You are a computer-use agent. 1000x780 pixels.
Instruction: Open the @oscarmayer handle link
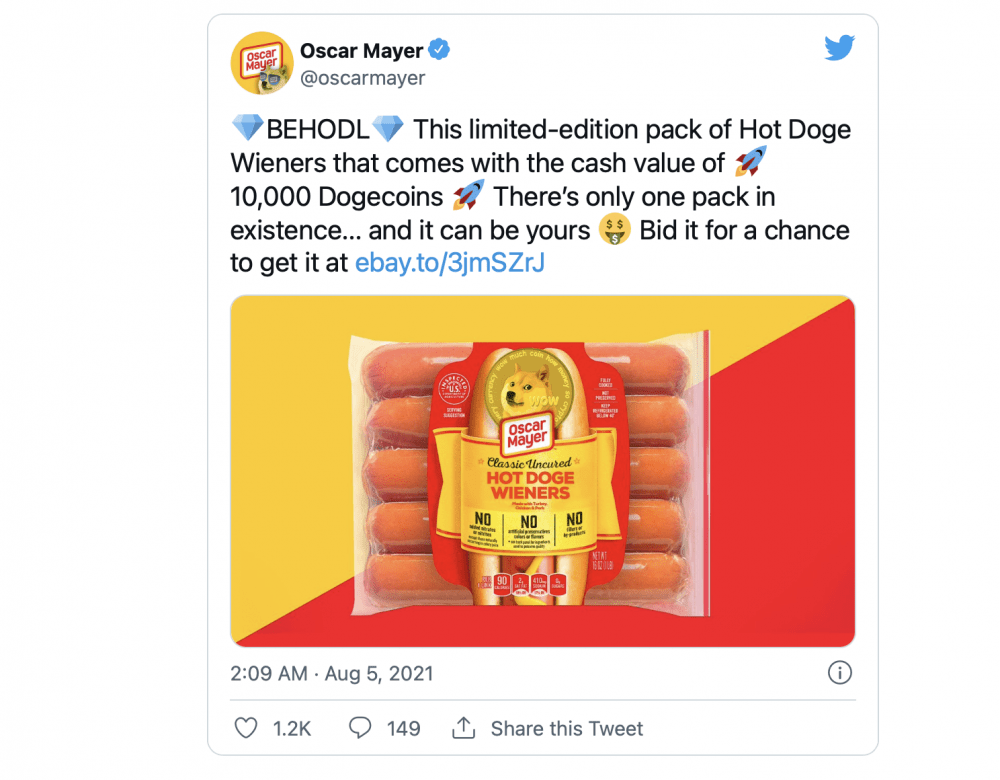coord(362,77)
